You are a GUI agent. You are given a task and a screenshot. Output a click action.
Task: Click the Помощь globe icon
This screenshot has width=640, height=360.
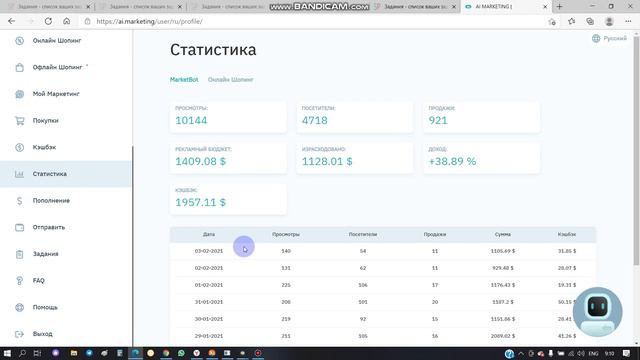(x=19, y=307)
